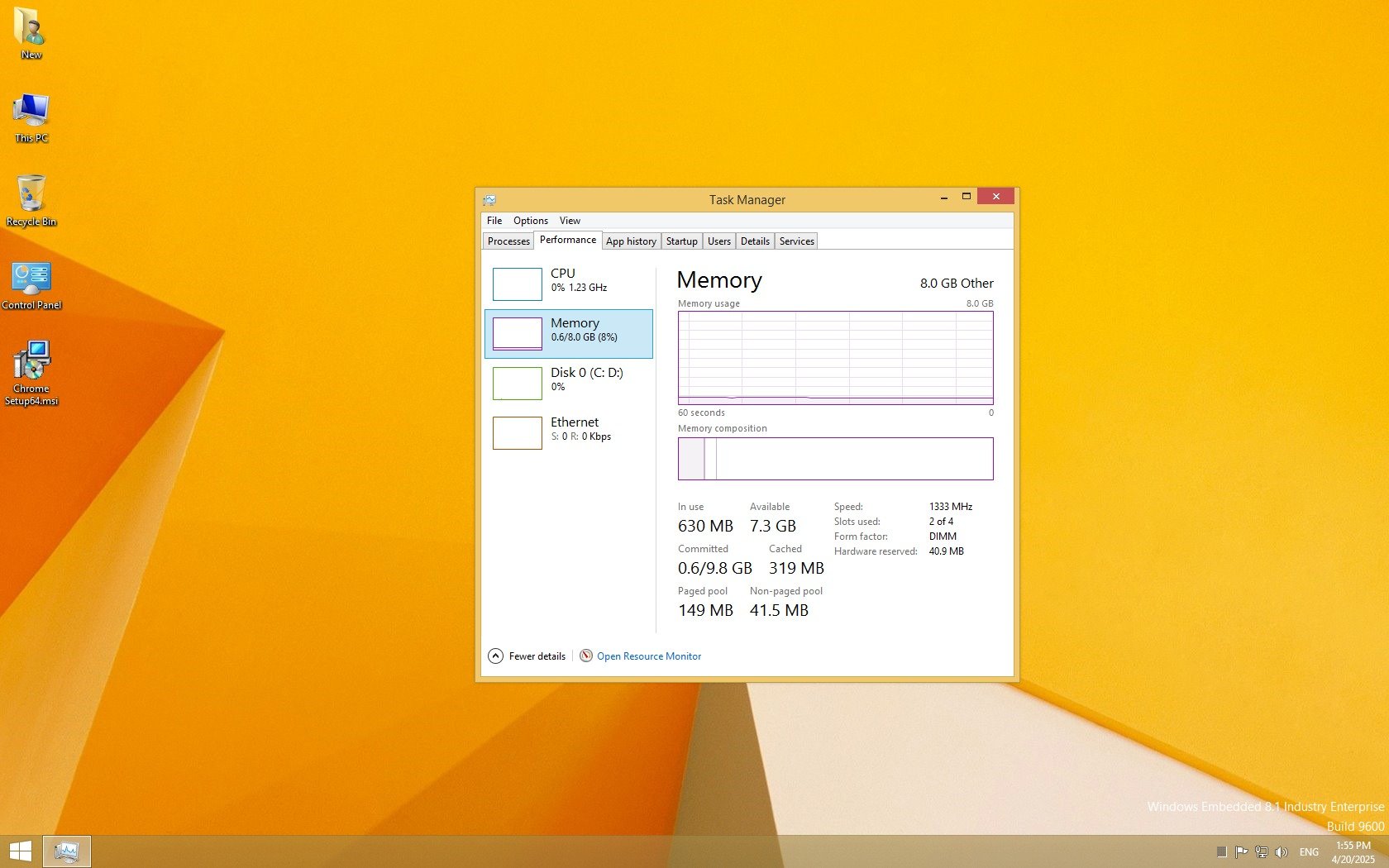Click the Action Center flag icon

[1241, 851]
